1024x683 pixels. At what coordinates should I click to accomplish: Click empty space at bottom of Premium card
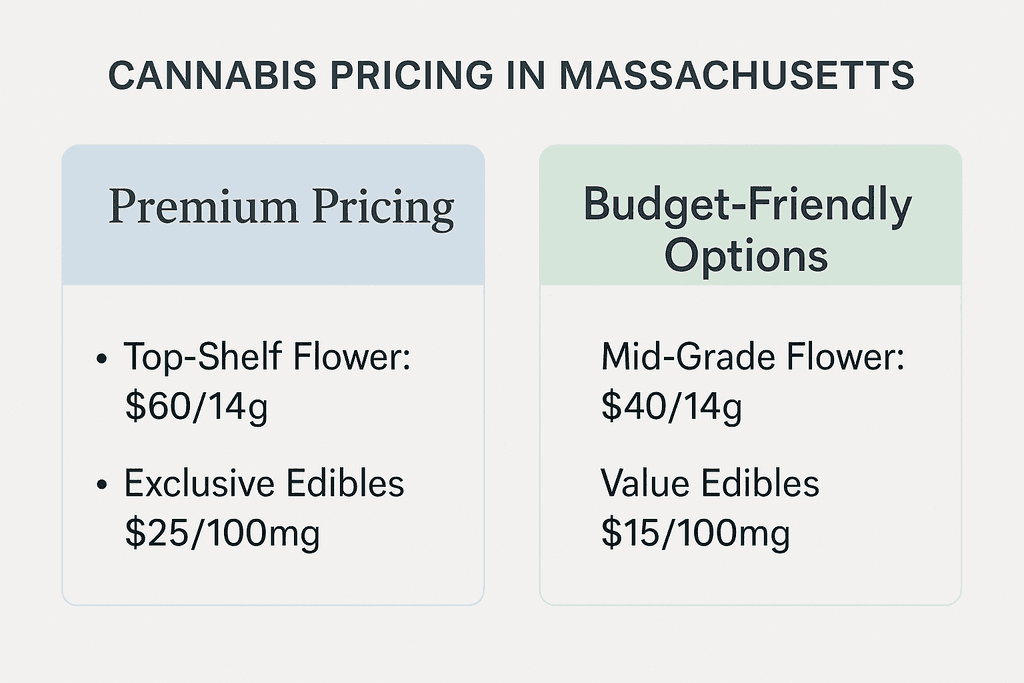pyautogui.click(x=273, y=580)
